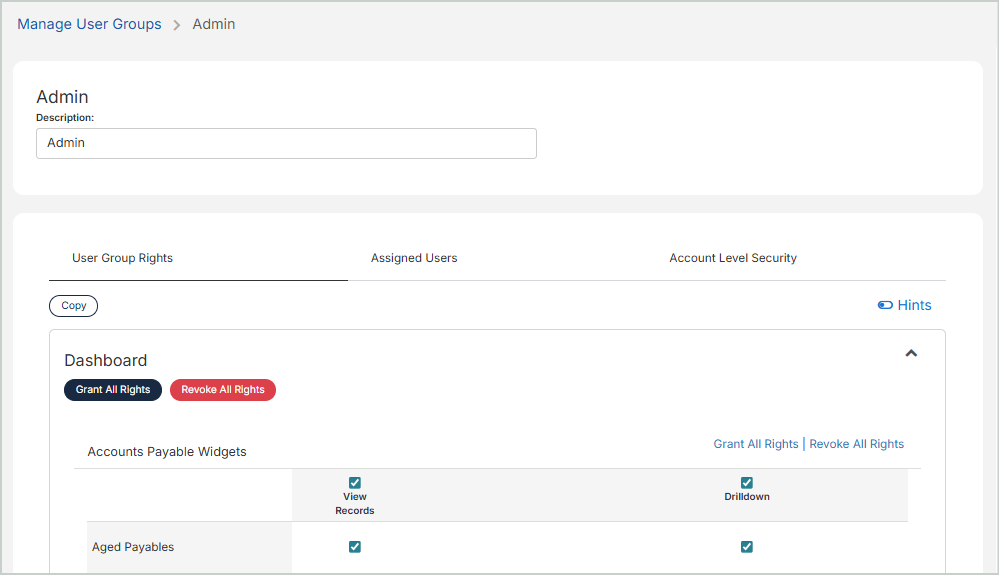
Task: Go to the Account Level Security tab
Action: [733, 258]
